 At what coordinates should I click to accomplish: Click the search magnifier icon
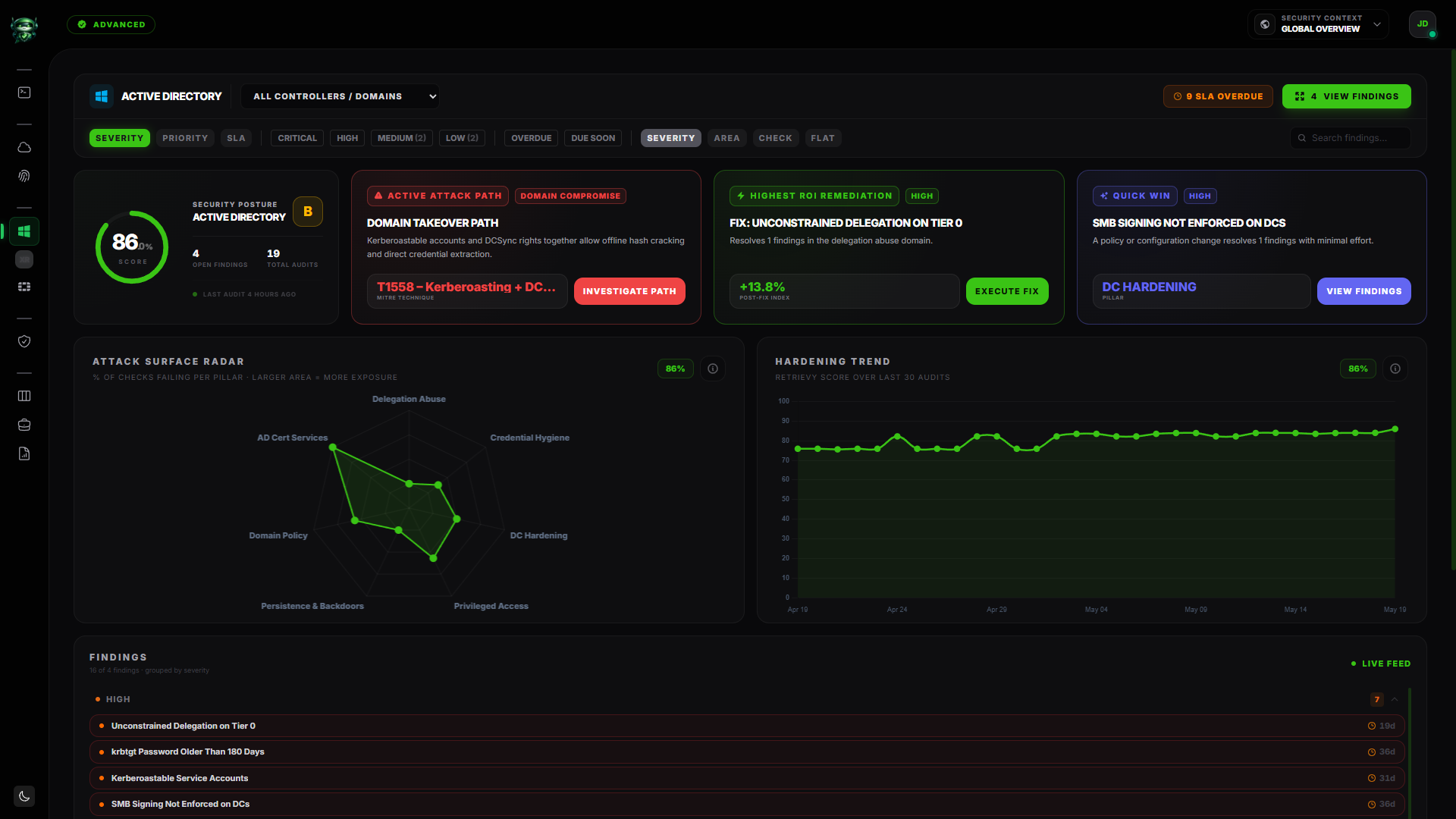pyautogui.click(x=1302, y=138)
